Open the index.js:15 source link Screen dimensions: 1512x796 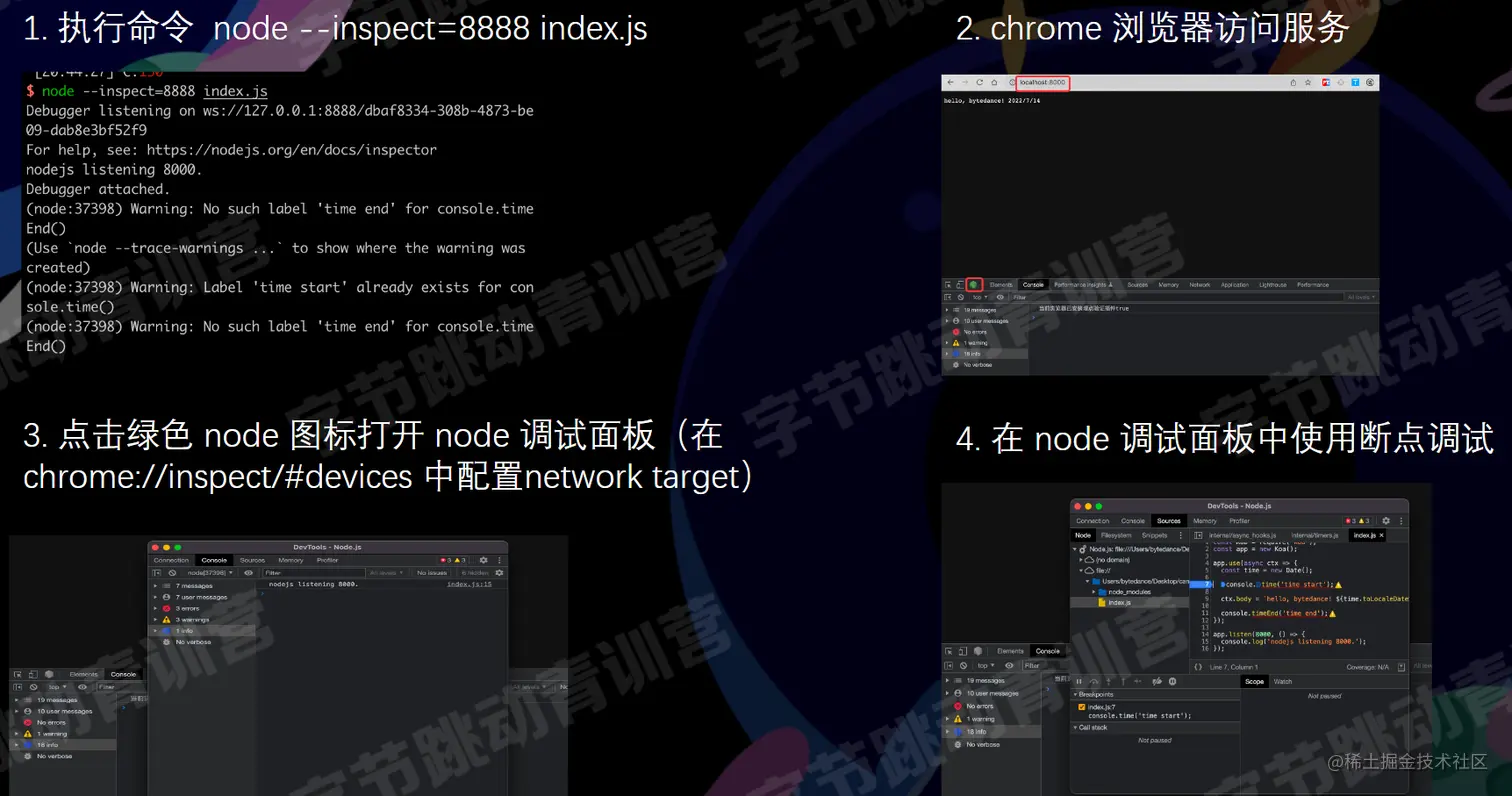[x=469, y=584]
